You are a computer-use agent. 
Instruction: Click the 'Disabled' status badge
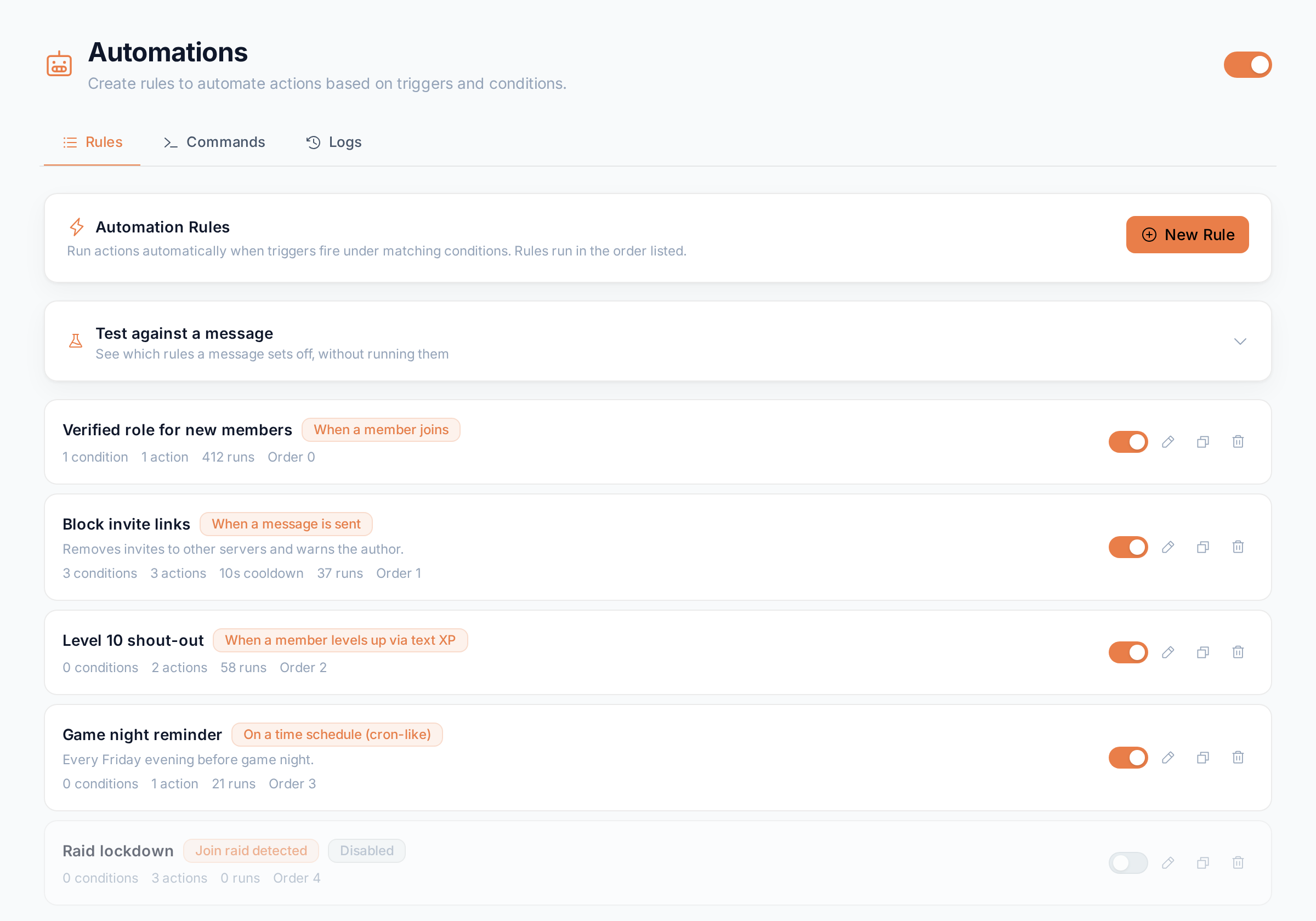pos(367,850)
